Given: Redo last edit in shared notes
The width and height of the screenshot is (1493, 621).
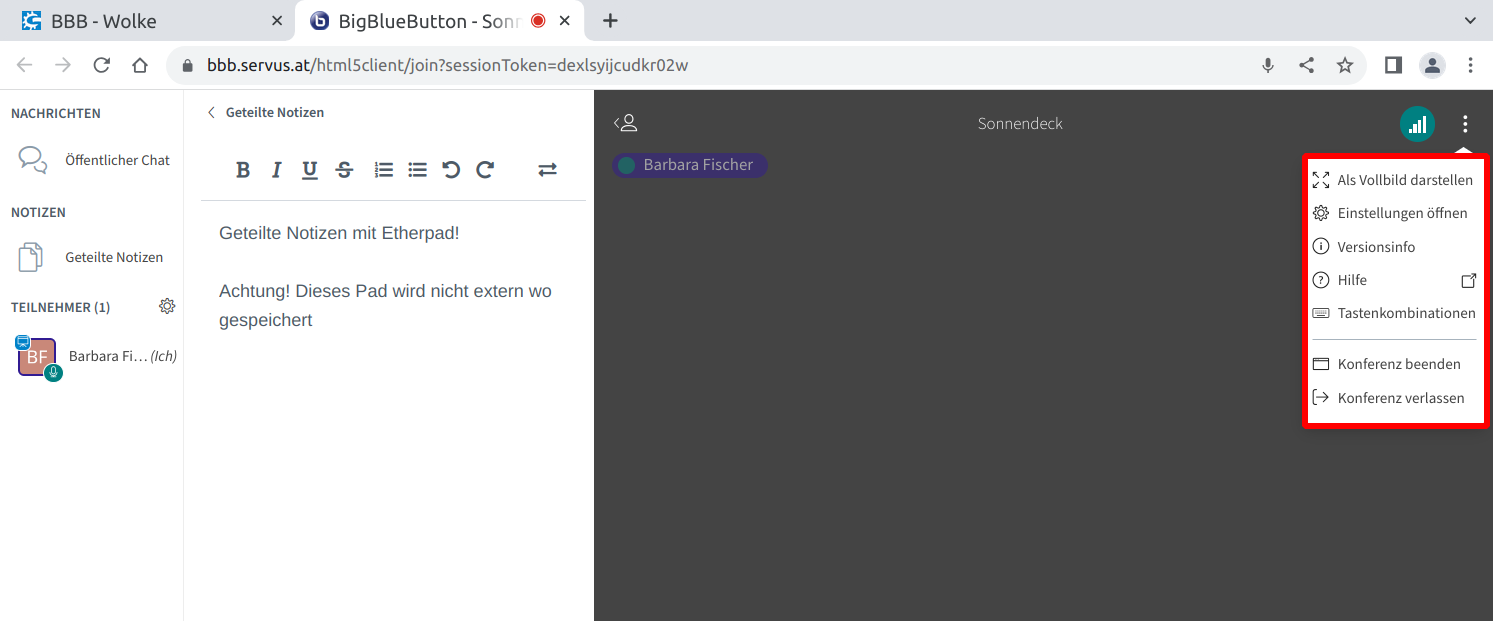Looking at the screenshot, I should 485,170.
